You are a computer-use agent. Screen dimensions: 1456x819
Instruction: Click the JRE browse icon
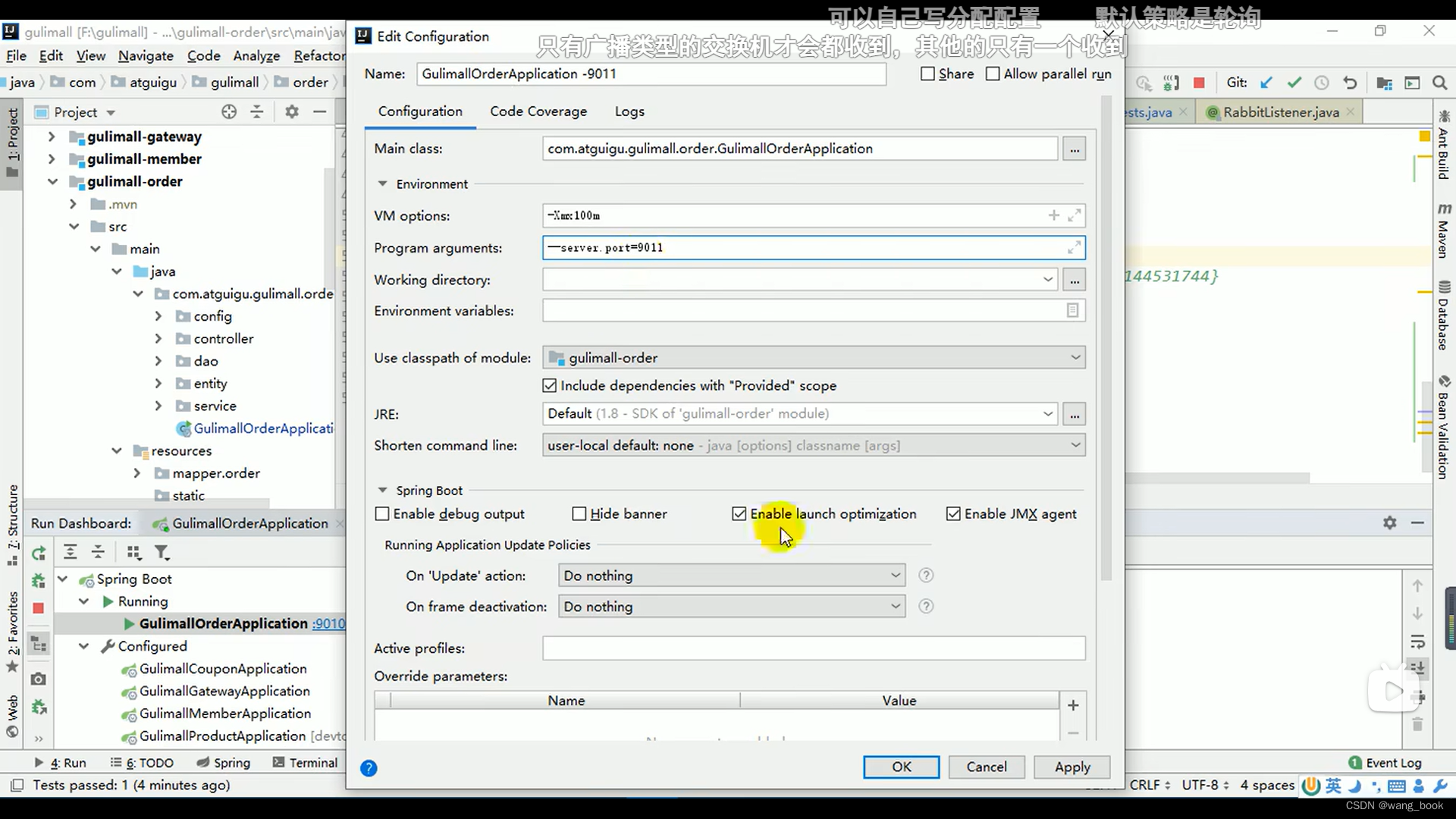(x=1075, y=413)
